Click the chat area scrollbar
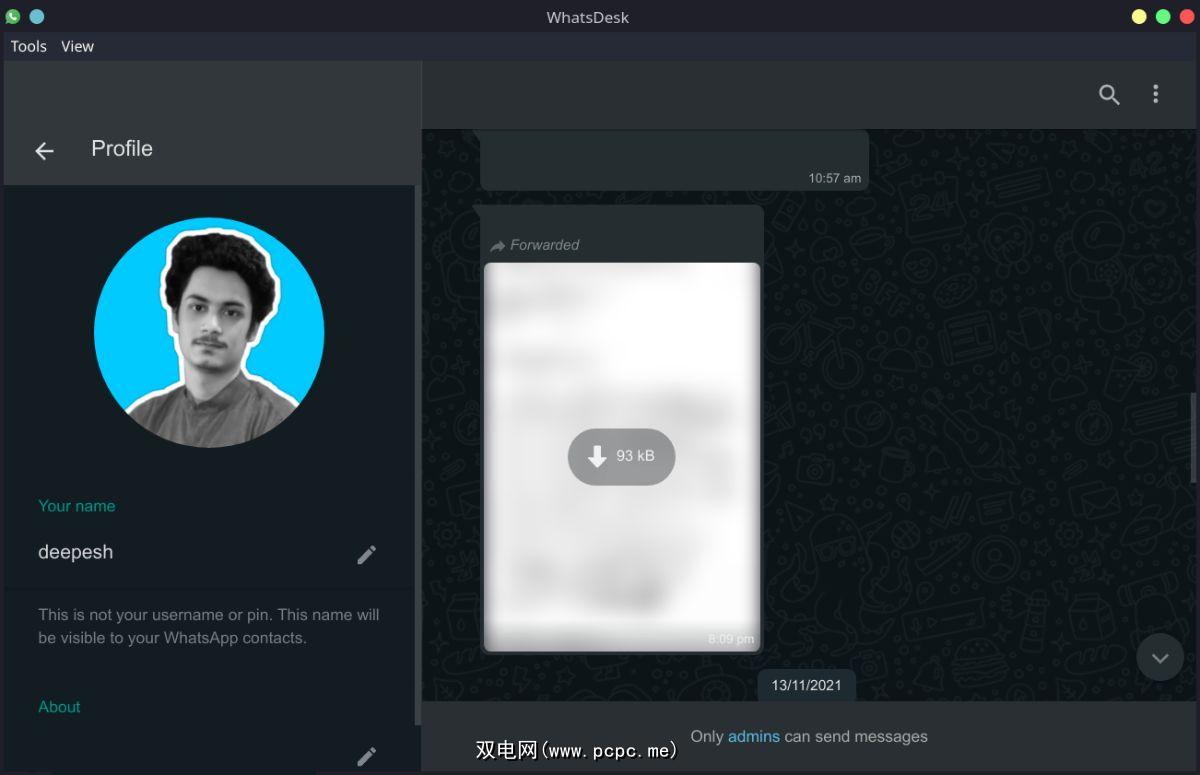1200x775 pixels. coord(1195,440)
